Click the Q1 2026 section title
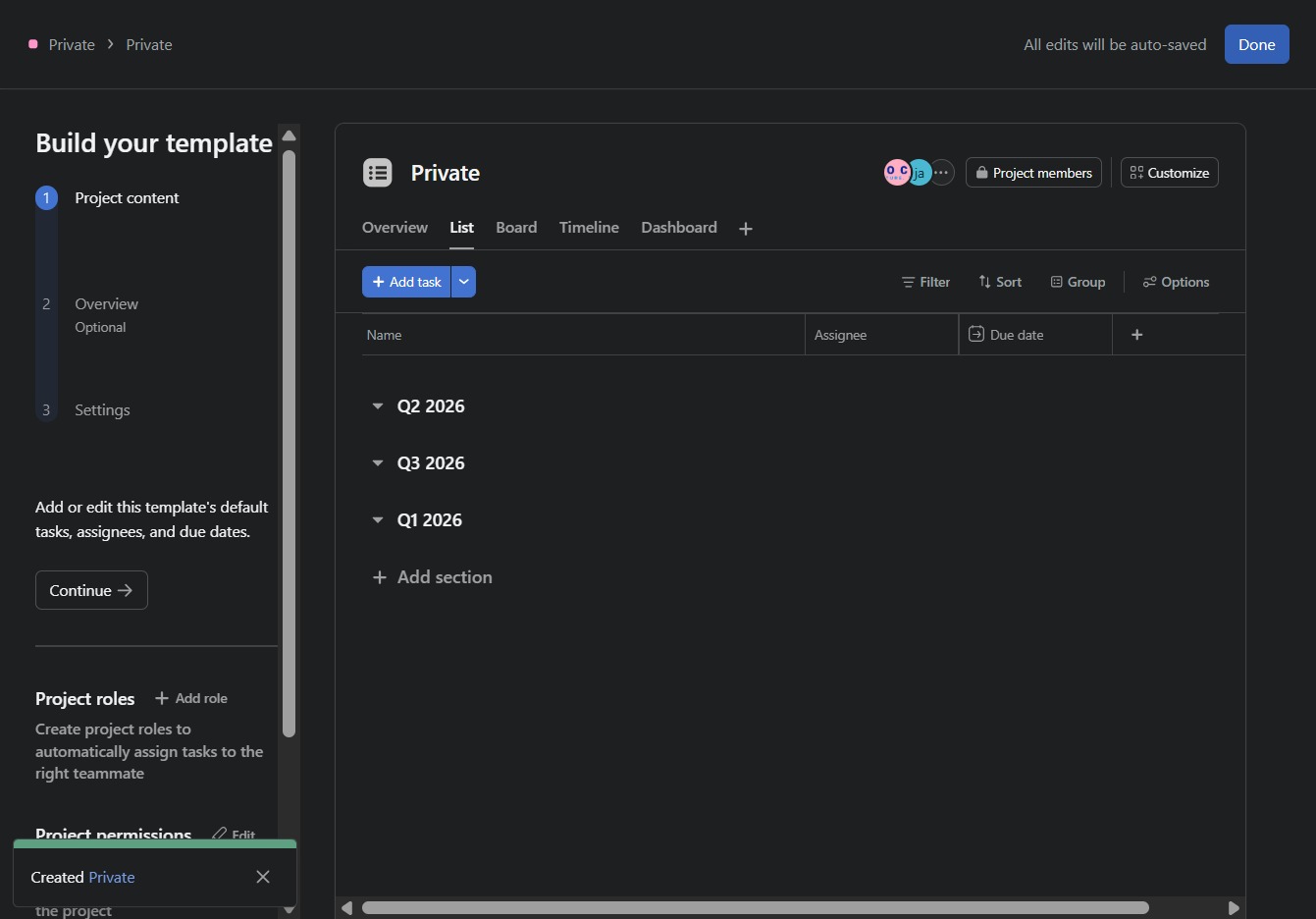 click(x=429, y=520)
